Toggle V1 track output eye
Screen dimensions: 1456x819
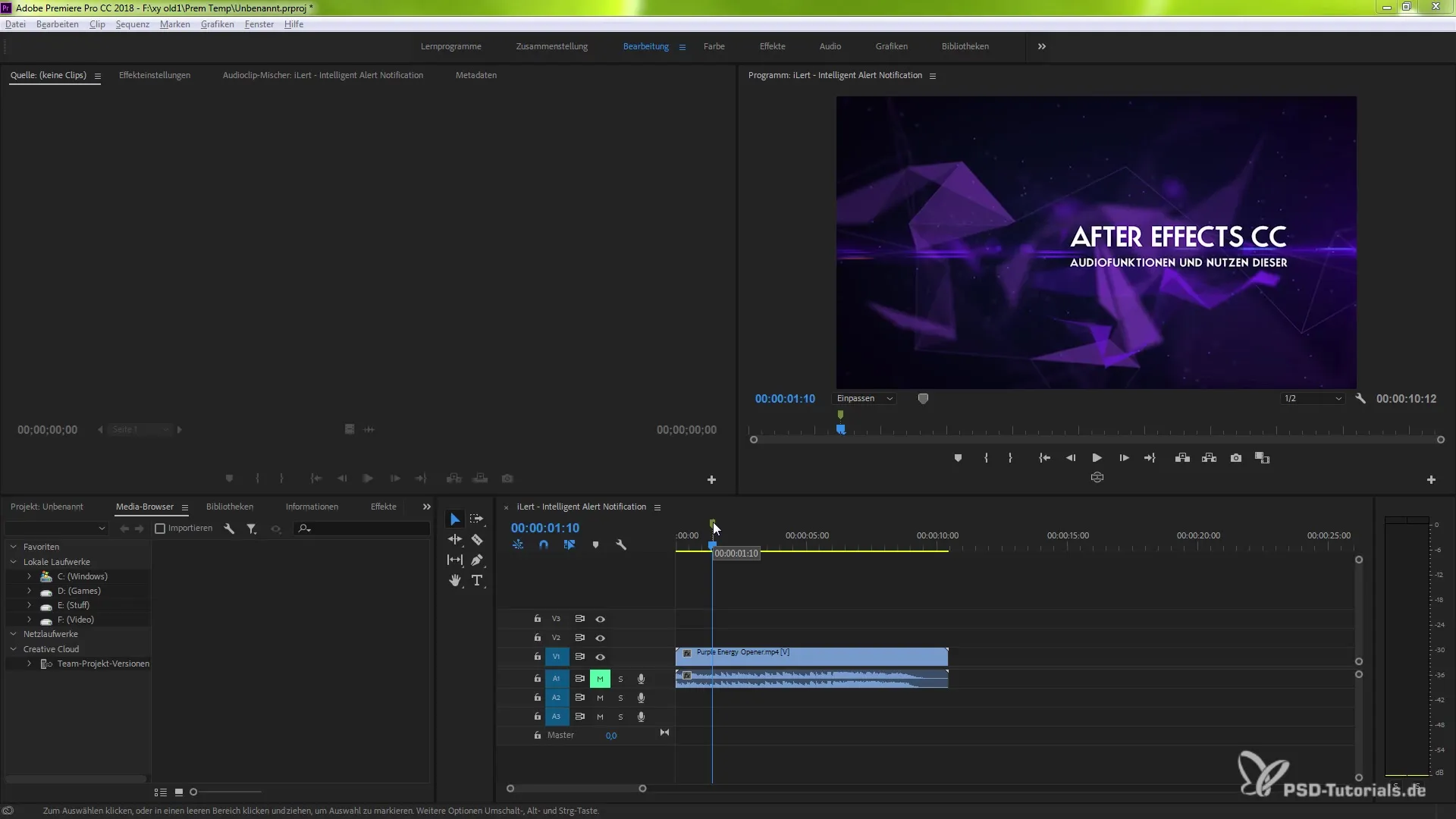pos(600,657)
